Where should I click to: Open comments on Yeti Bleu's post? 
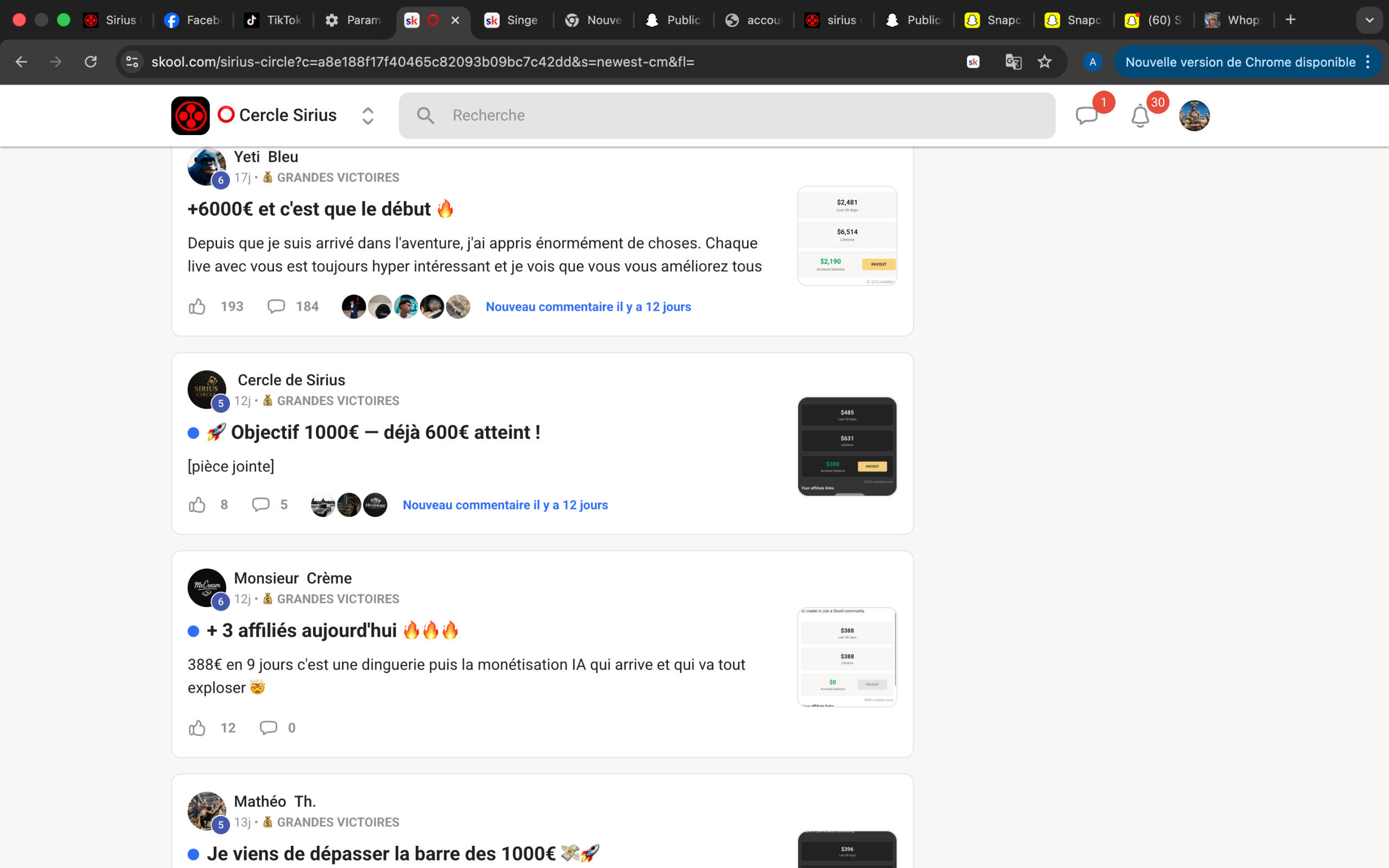276,307
